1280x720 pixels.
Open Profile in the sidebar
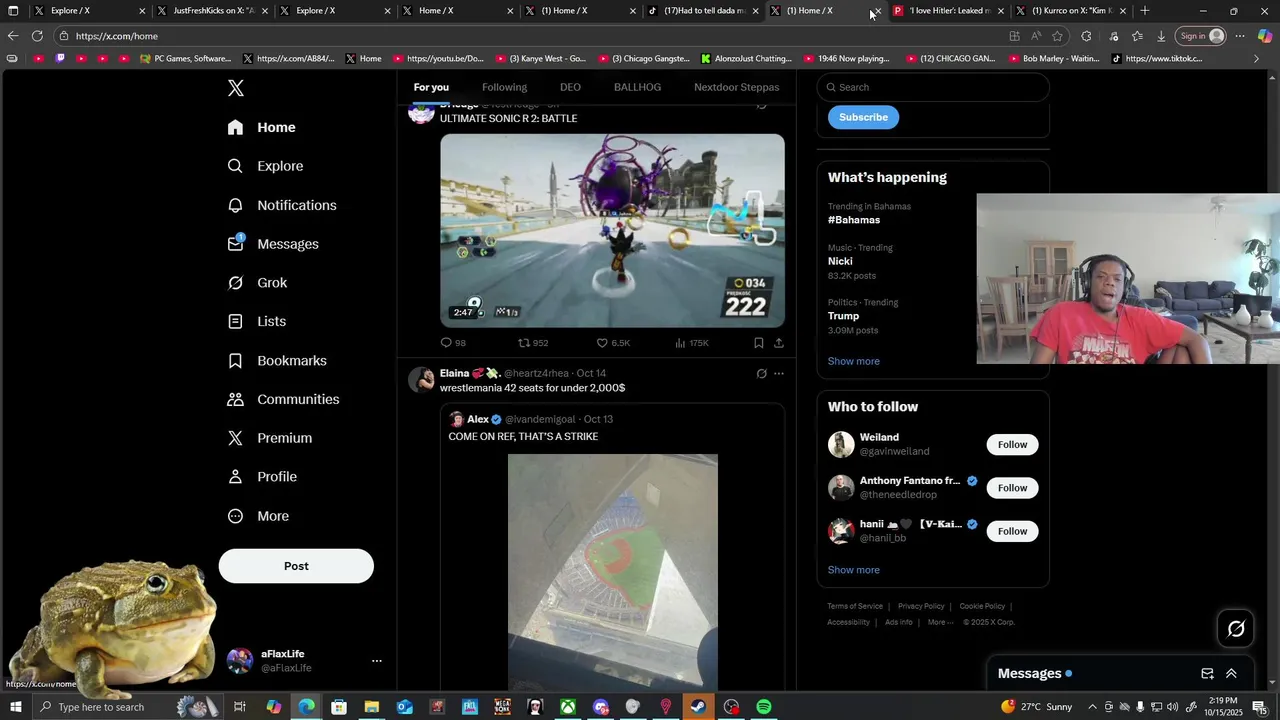click(x=262, y=477)
